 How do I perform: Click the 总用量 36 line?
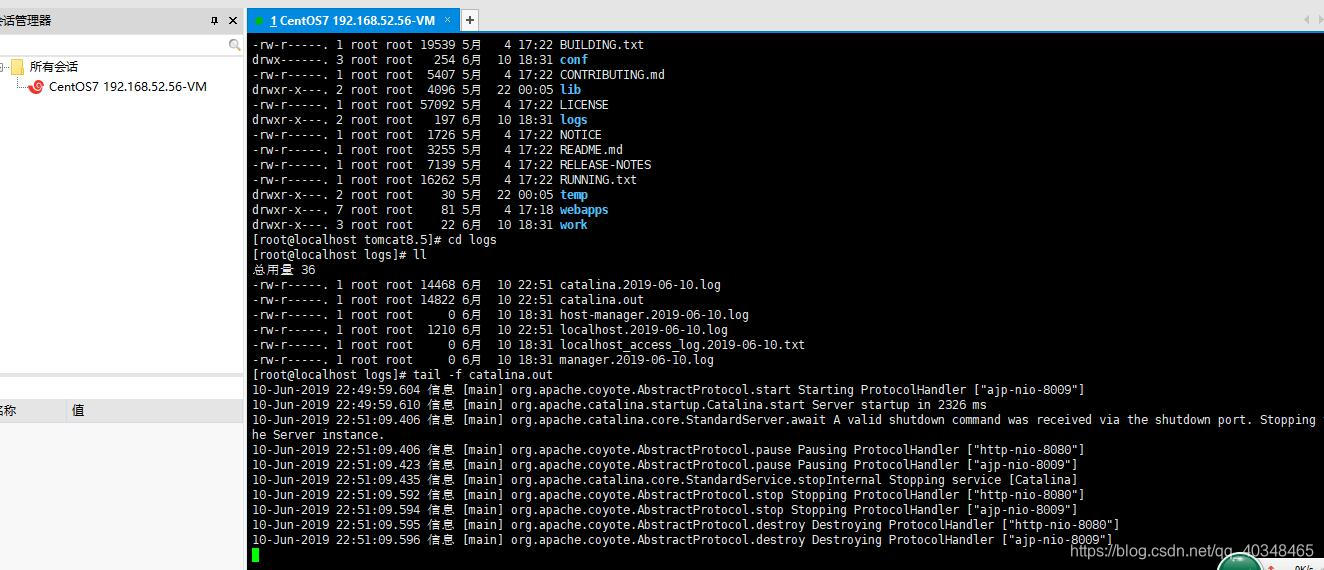284,270
